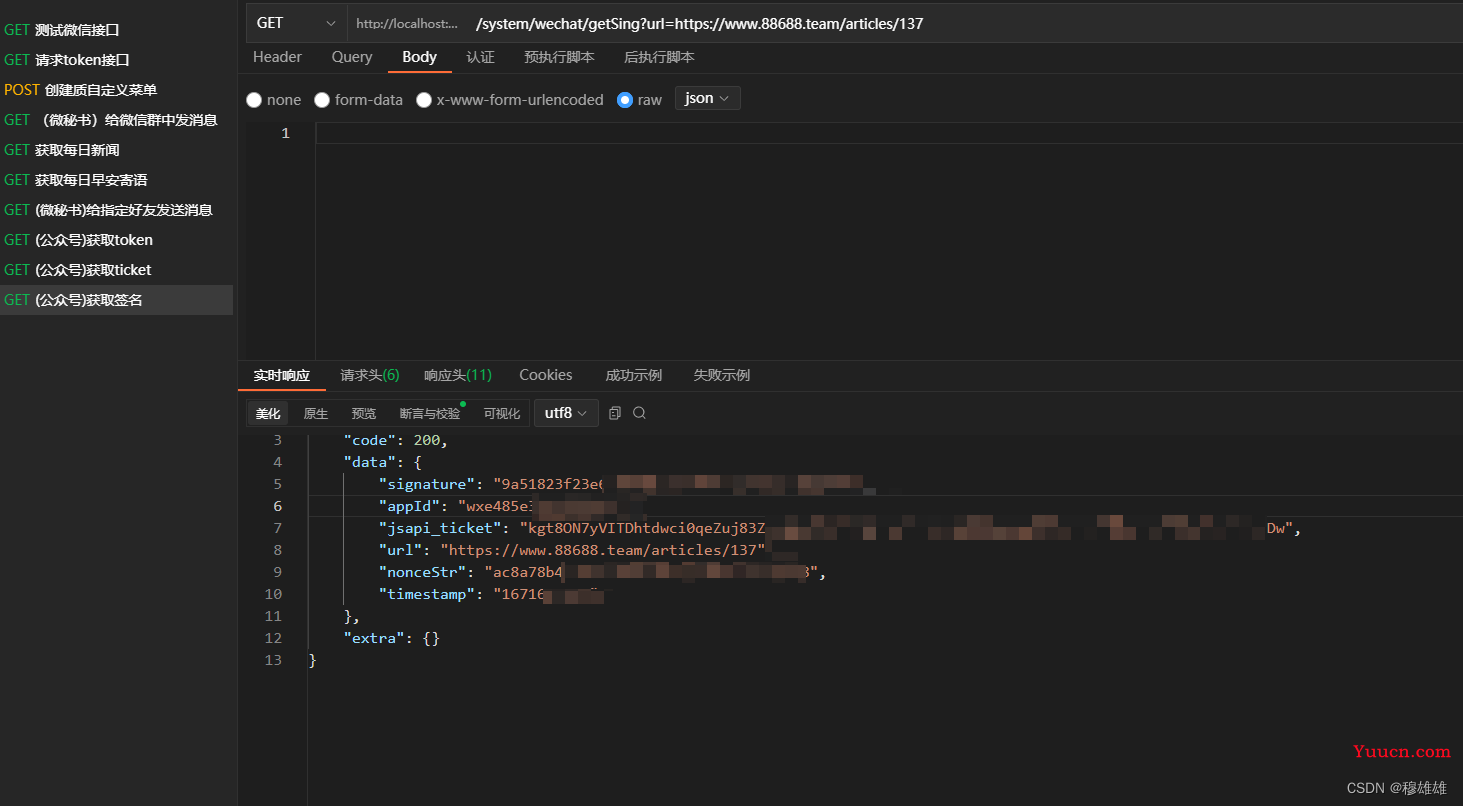Image resolution: width=1463 pixels, height=806 pixels.
Task: Open the 预执行脚本 tab
Action: [559, 57]
